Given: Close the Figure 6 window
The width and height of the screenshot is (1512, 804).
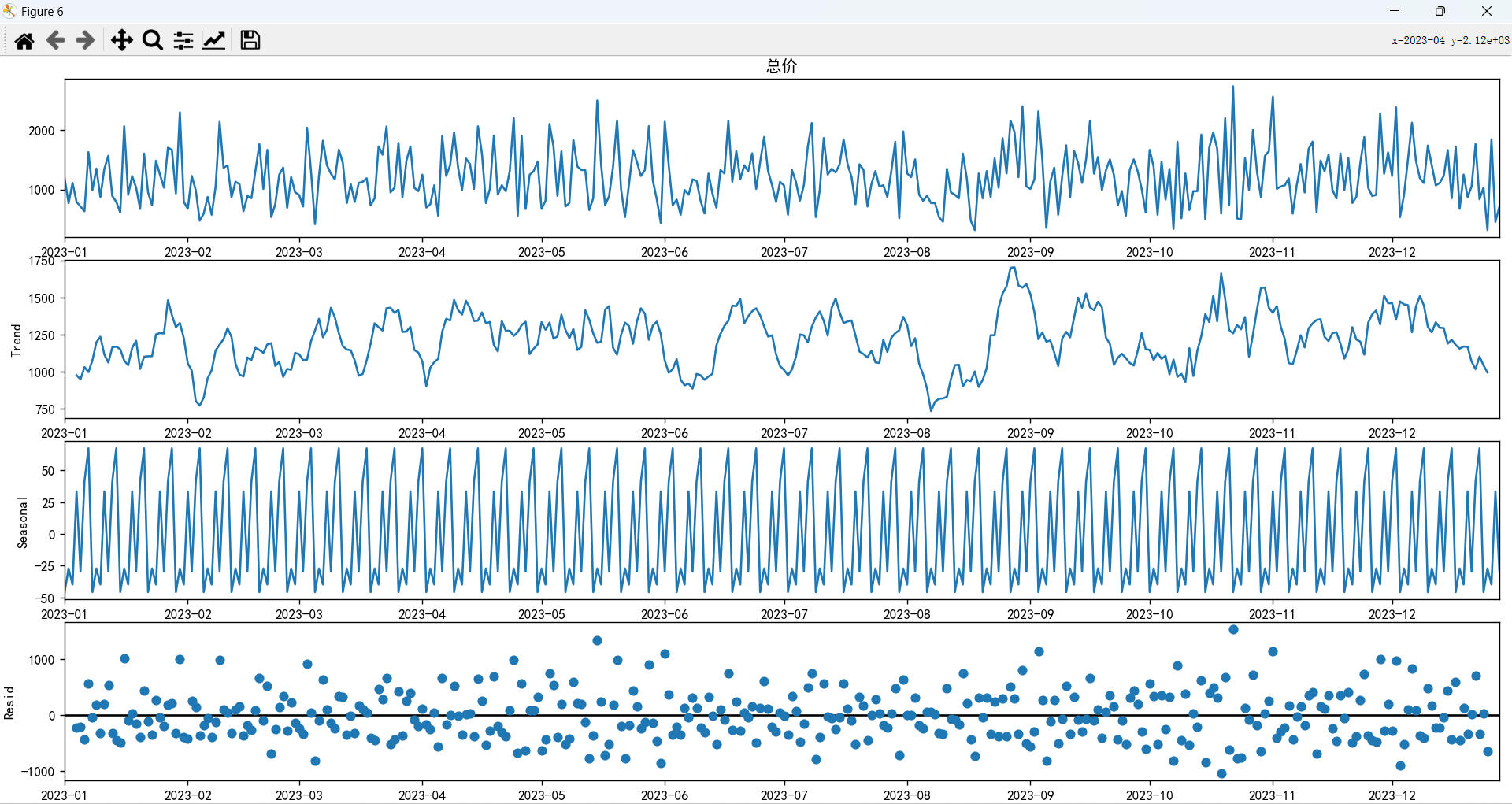Looking at the screenshot, I should (1487, 11).
